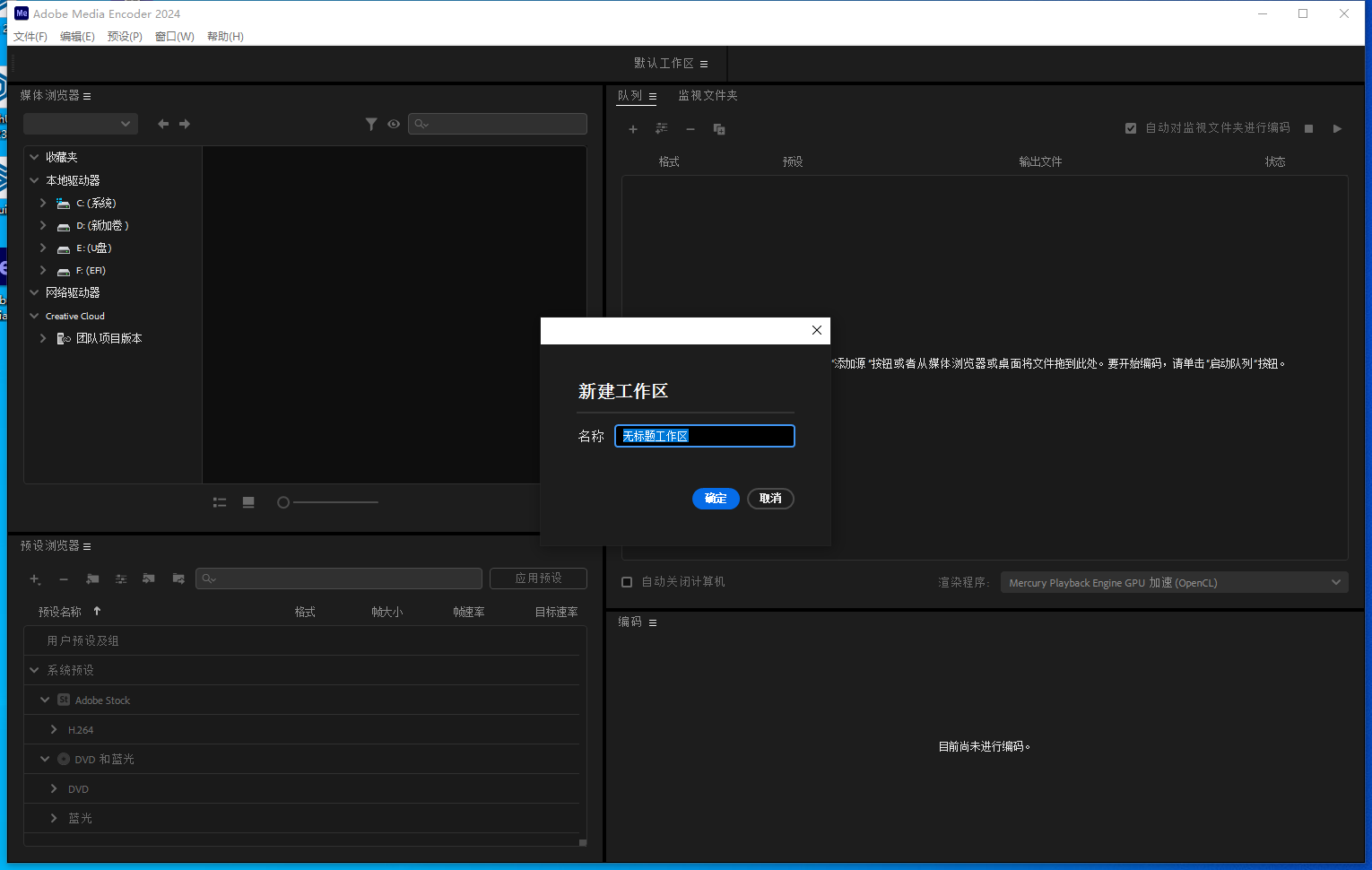
Task: Toggle the eye view icon in Media Browser
Action: [394, 124]
